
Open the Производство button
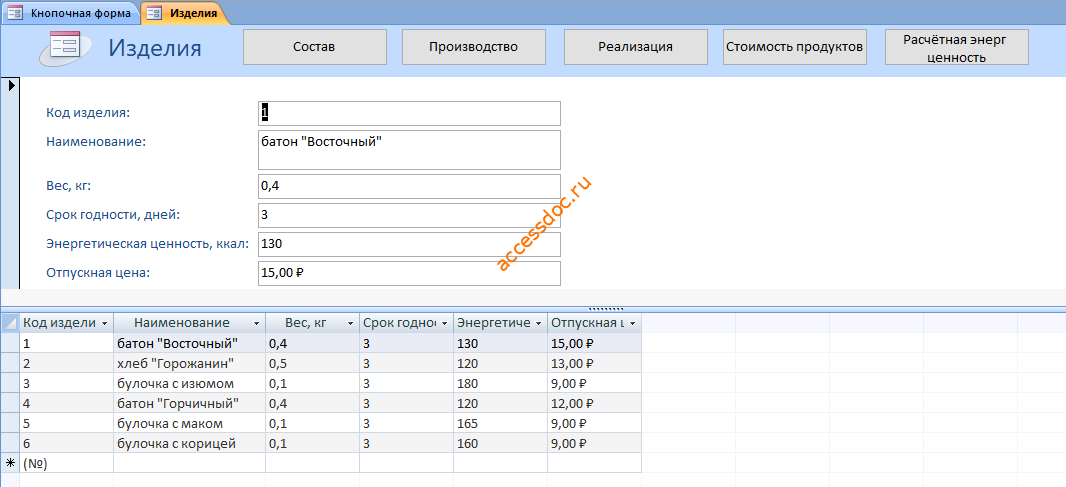click(474, 47)
